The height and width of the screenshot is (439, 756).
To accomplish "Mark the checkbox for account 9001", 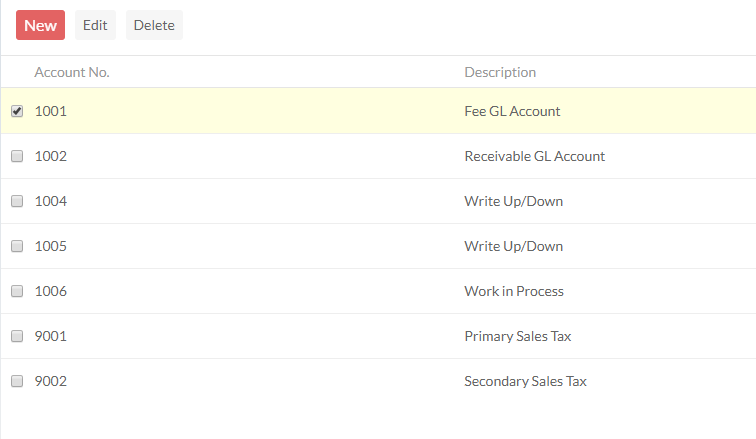I will [x=17, y=337].
